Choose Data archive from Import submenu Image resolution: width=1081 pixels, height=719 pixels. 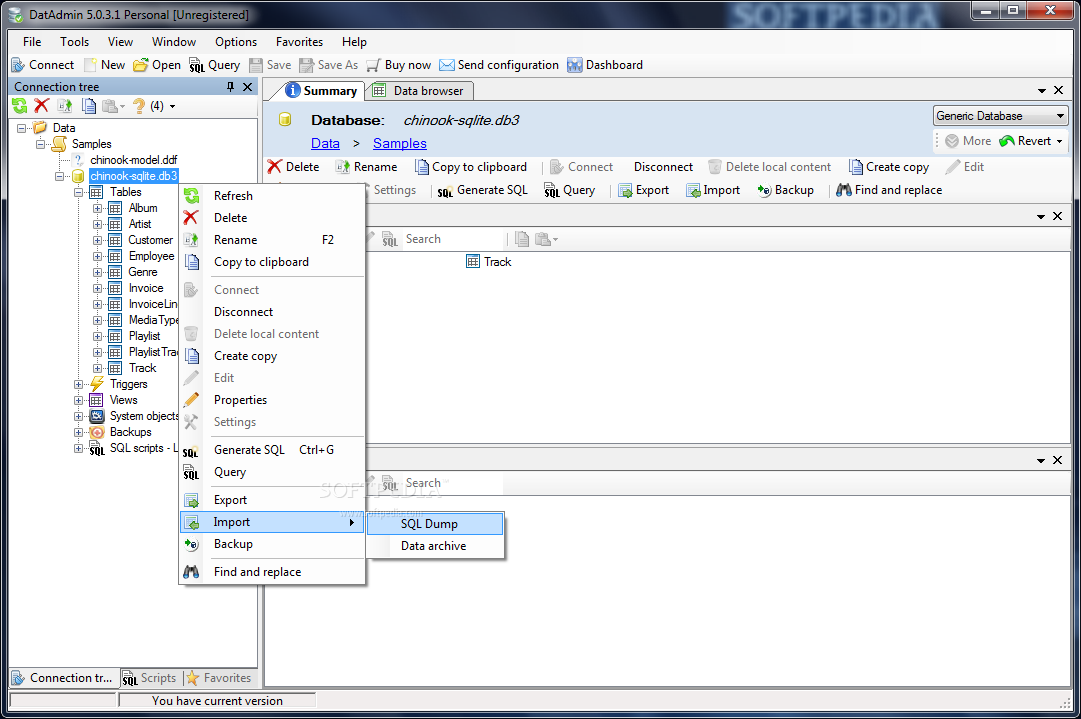point(435,546)
